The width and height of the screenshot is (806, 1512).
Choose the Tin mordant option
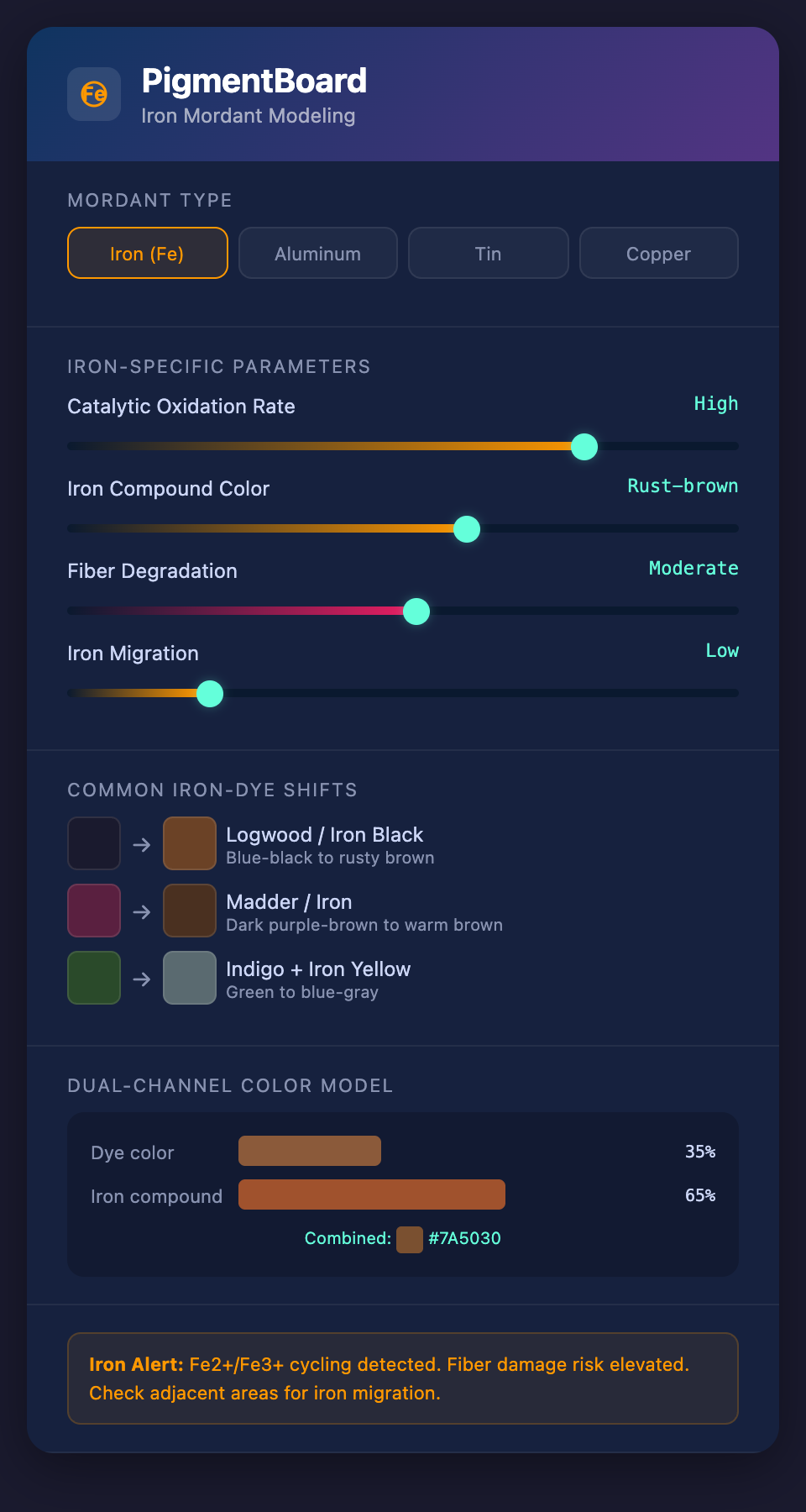click(488, 253)
